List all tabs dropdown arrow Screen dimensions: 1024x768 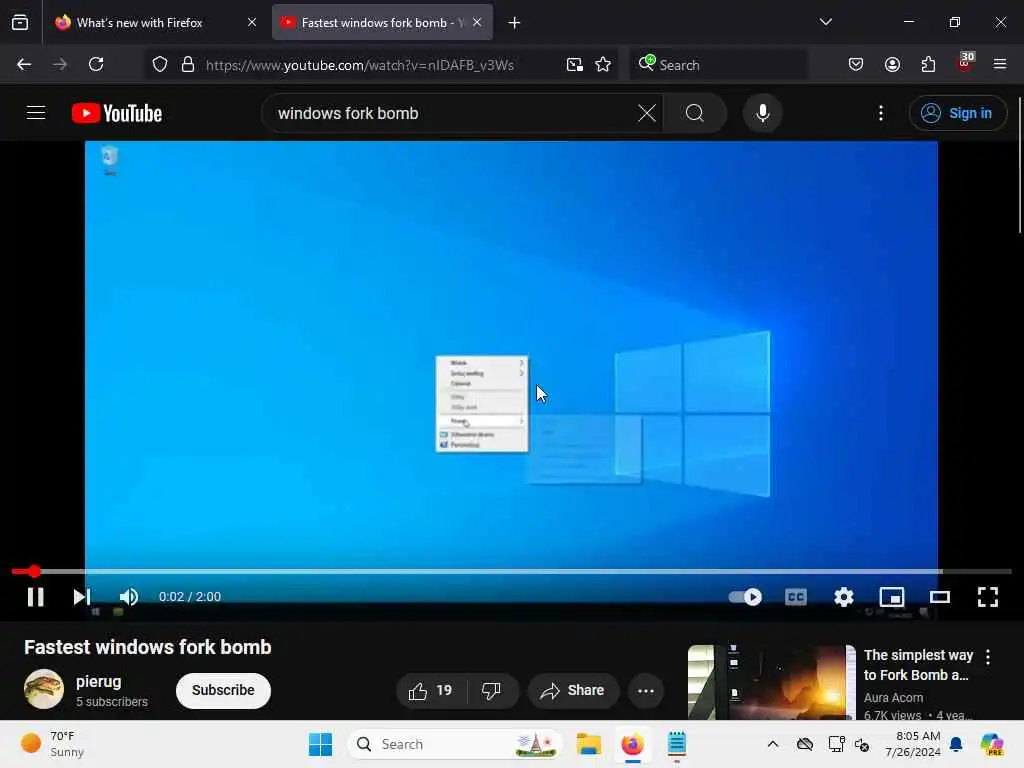tap(826, 23)
